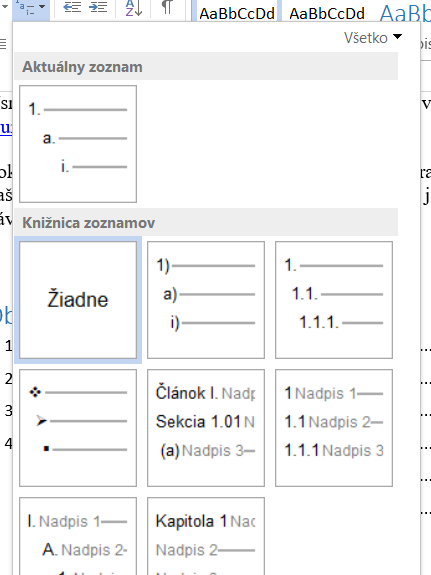Click the Decrease Indent icon
This screenshot has width=431, height=575.
tap(72, 7)
